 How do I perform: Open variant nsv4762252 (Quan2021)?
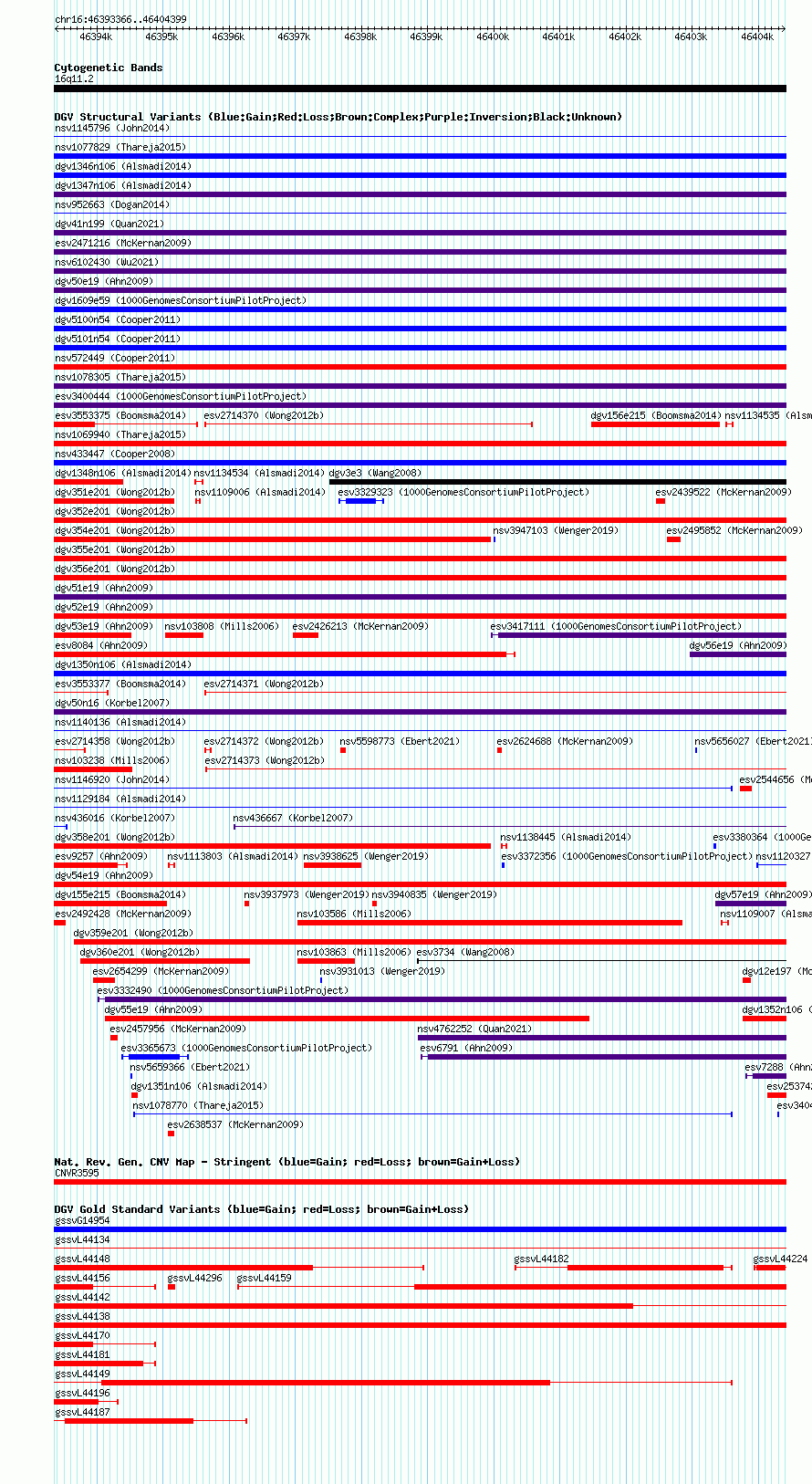(474, 1029)
